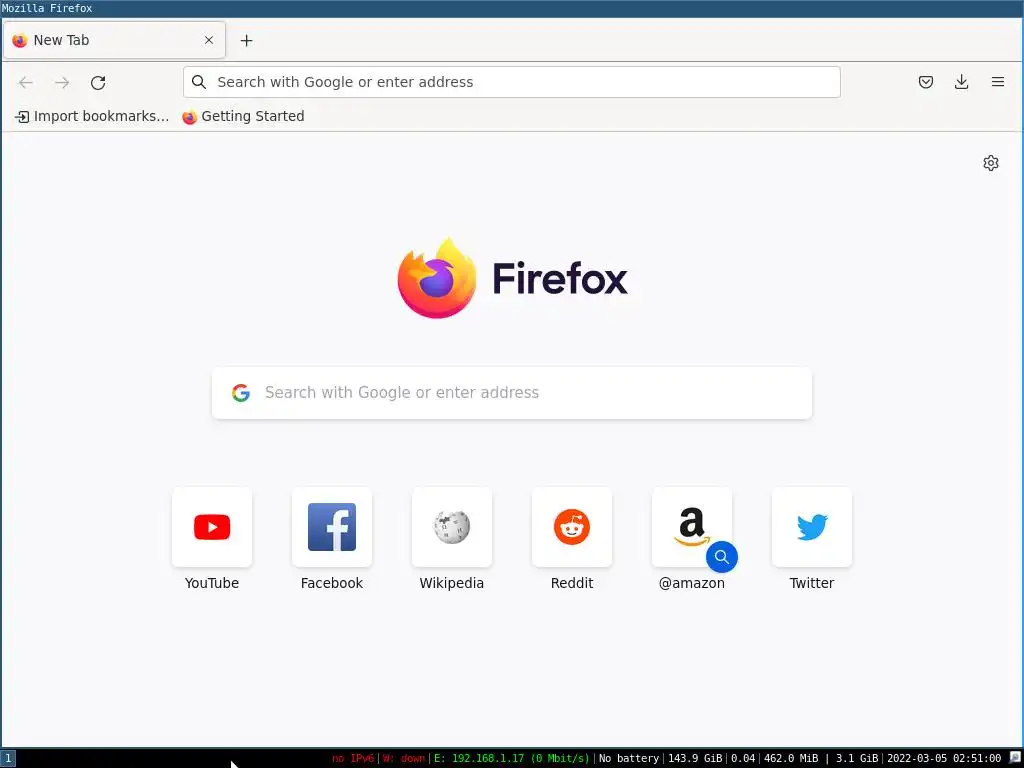The image size is (1024, 768).
Task: Focus the center Google search box
Action: click(511, 392)
